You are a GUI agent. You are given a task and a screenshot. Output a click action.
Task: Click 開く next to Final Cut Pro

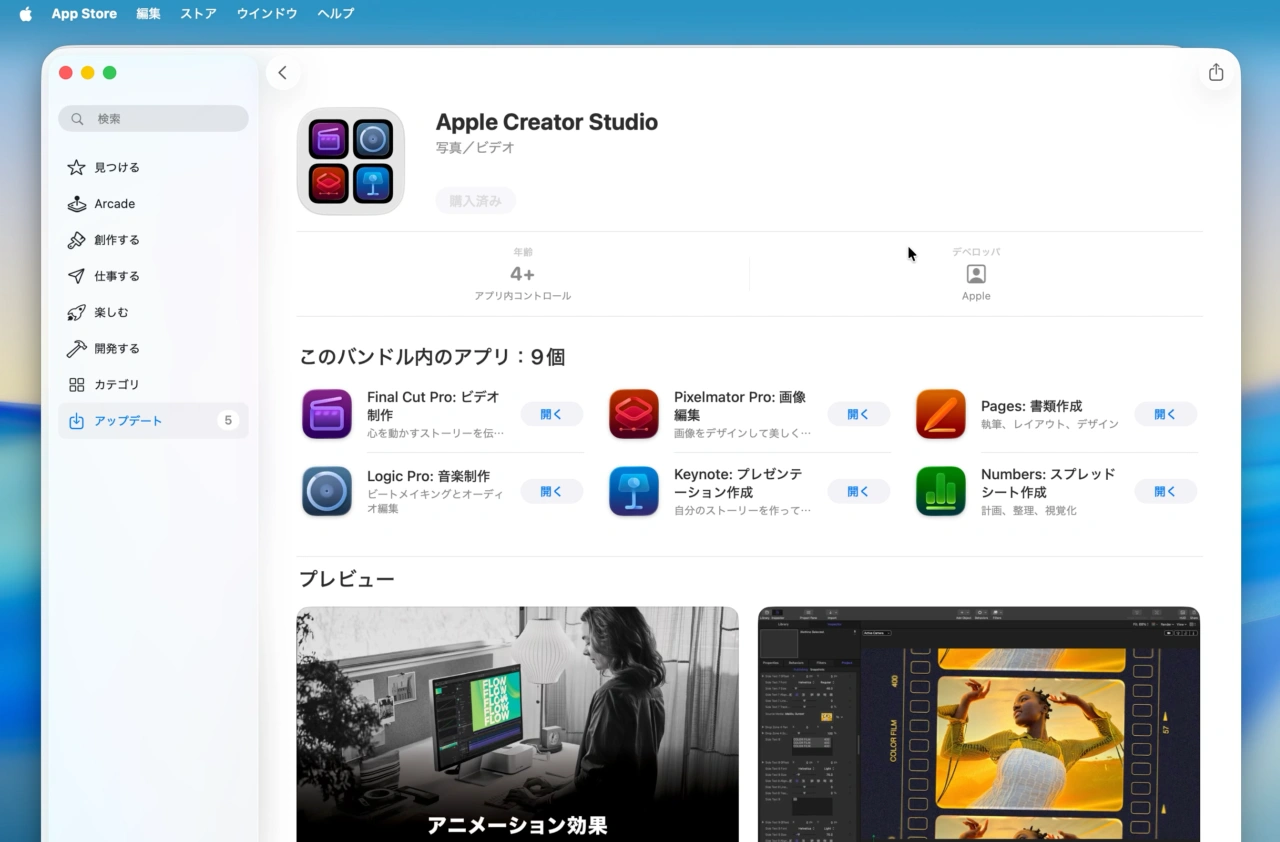551,414
